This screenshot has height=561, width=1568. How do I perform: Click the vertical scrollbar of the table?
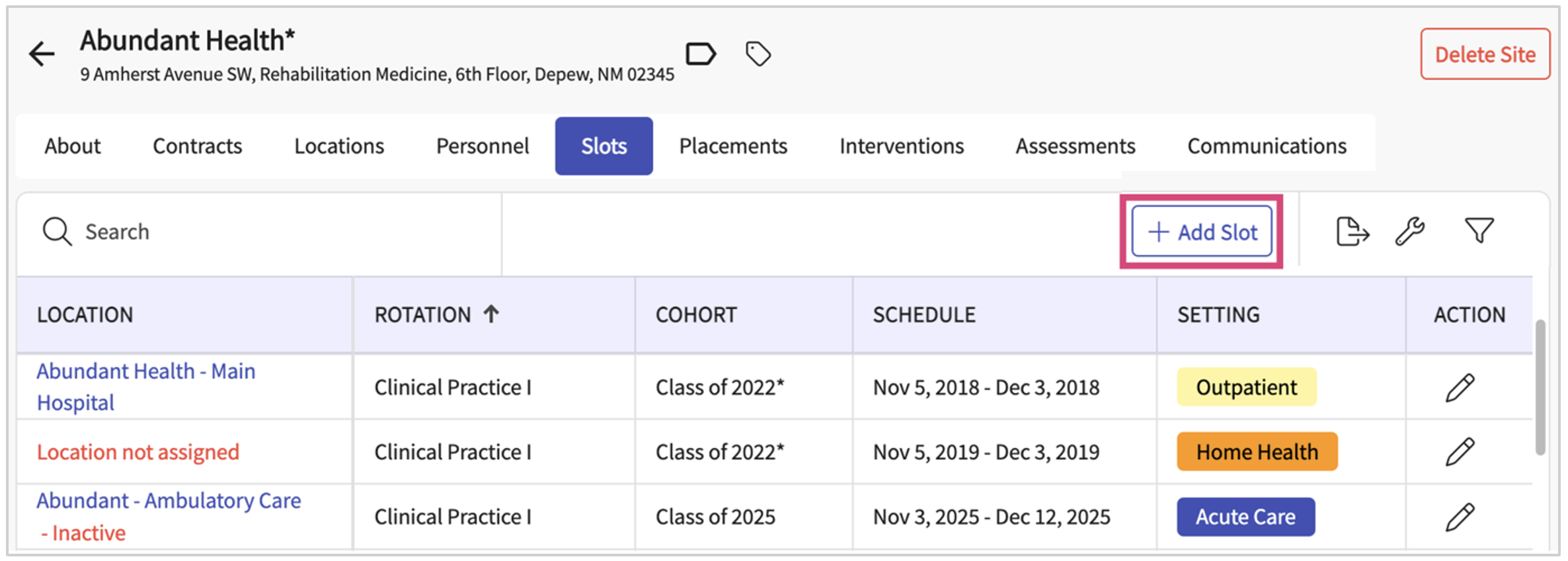tap(1540, 388)
